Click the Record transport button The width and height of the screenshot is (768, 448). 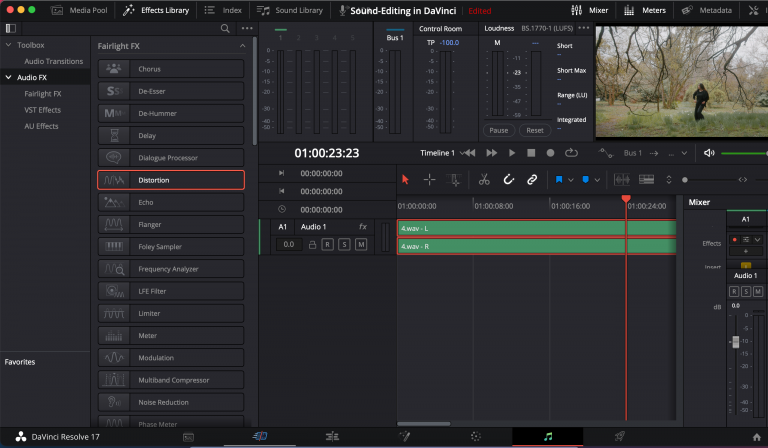tap(551, 153)
